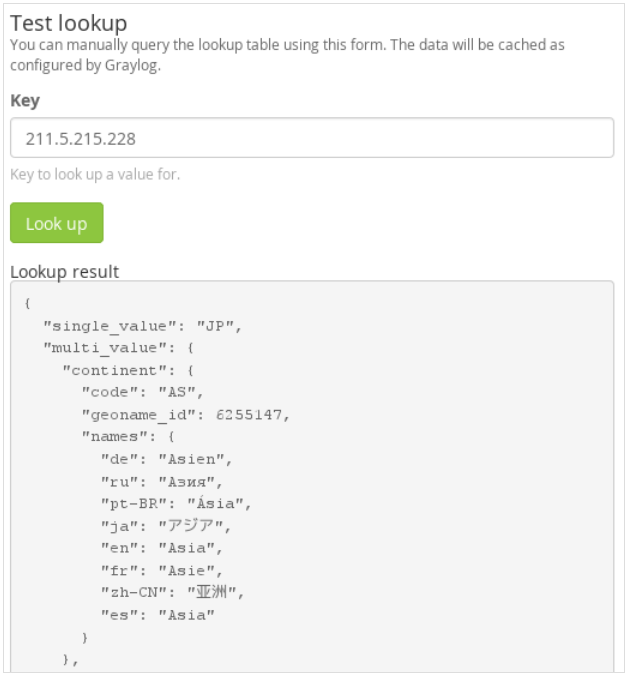
Task: Click the "pt-BR": "Ásia" entry
Action: click(181, 503)
